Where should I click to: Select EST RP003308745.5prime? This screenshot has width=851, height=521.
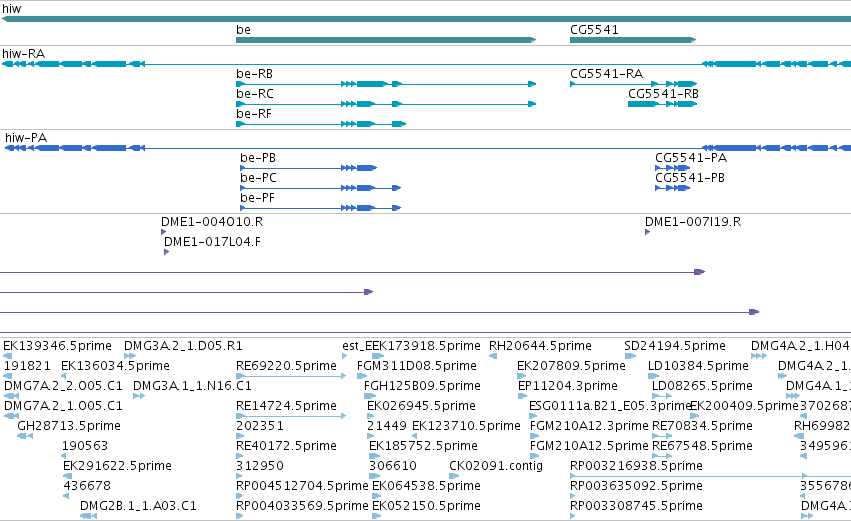point(636,507)
